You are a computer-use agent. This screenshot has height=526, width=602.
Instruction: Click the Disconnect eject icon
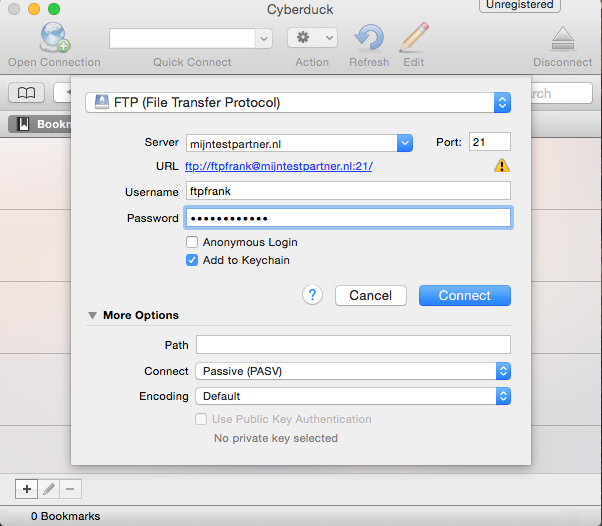[x=562, y=39]
